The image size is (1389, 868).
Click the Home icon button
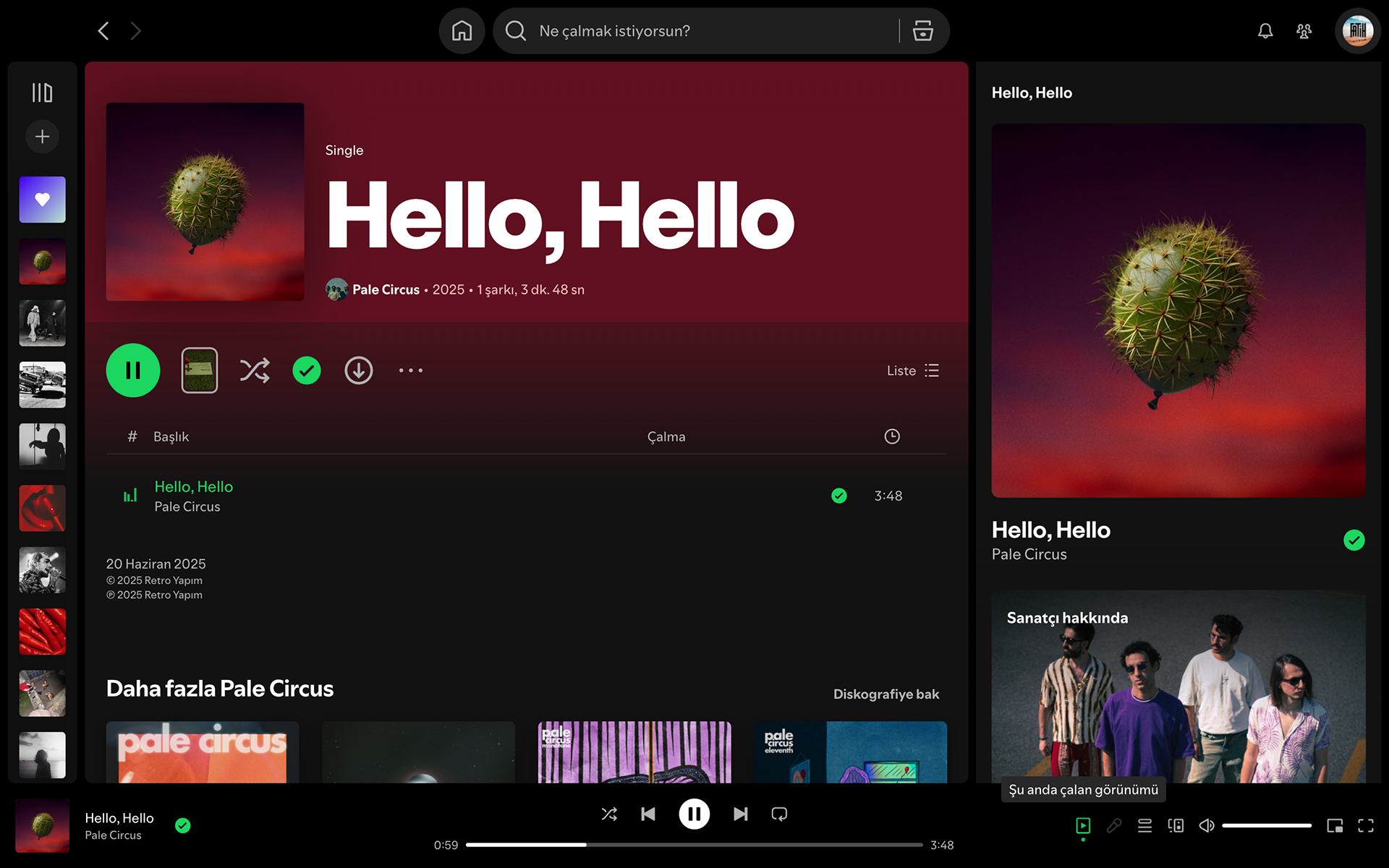pos(462,31)
